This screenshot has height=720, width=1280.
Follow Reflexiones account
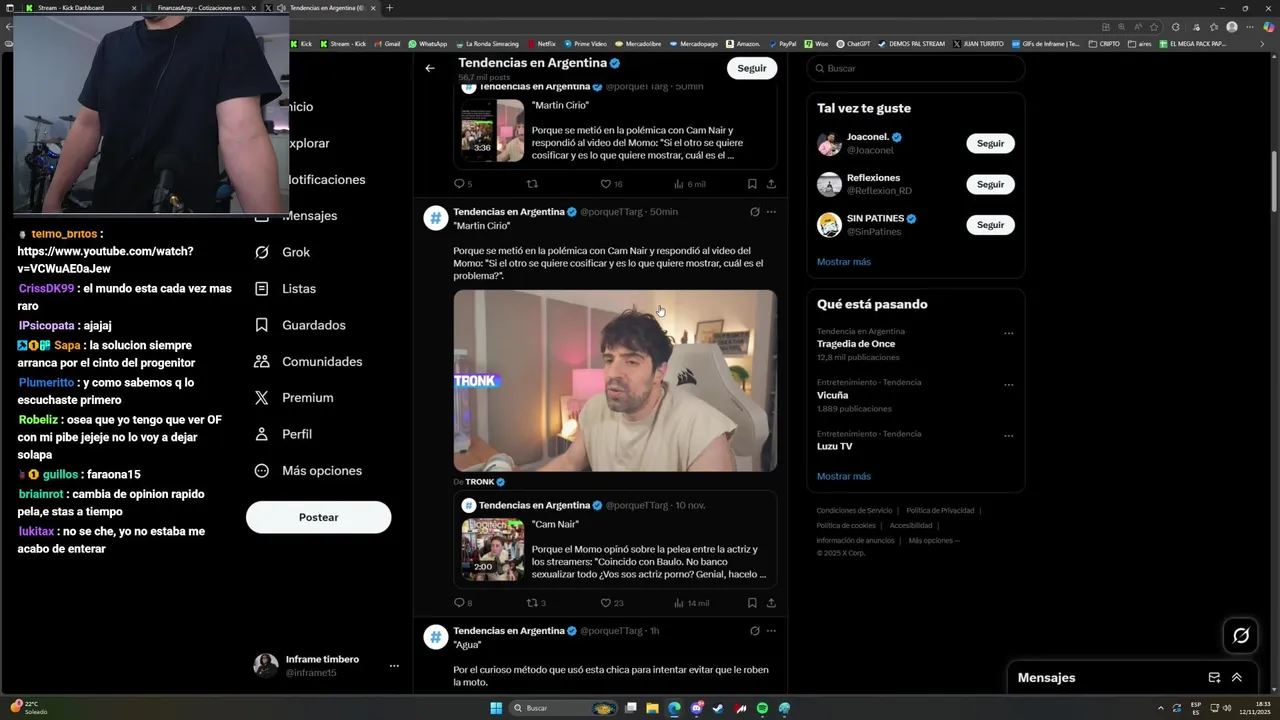pyautogui.click(x=990, y=184)
